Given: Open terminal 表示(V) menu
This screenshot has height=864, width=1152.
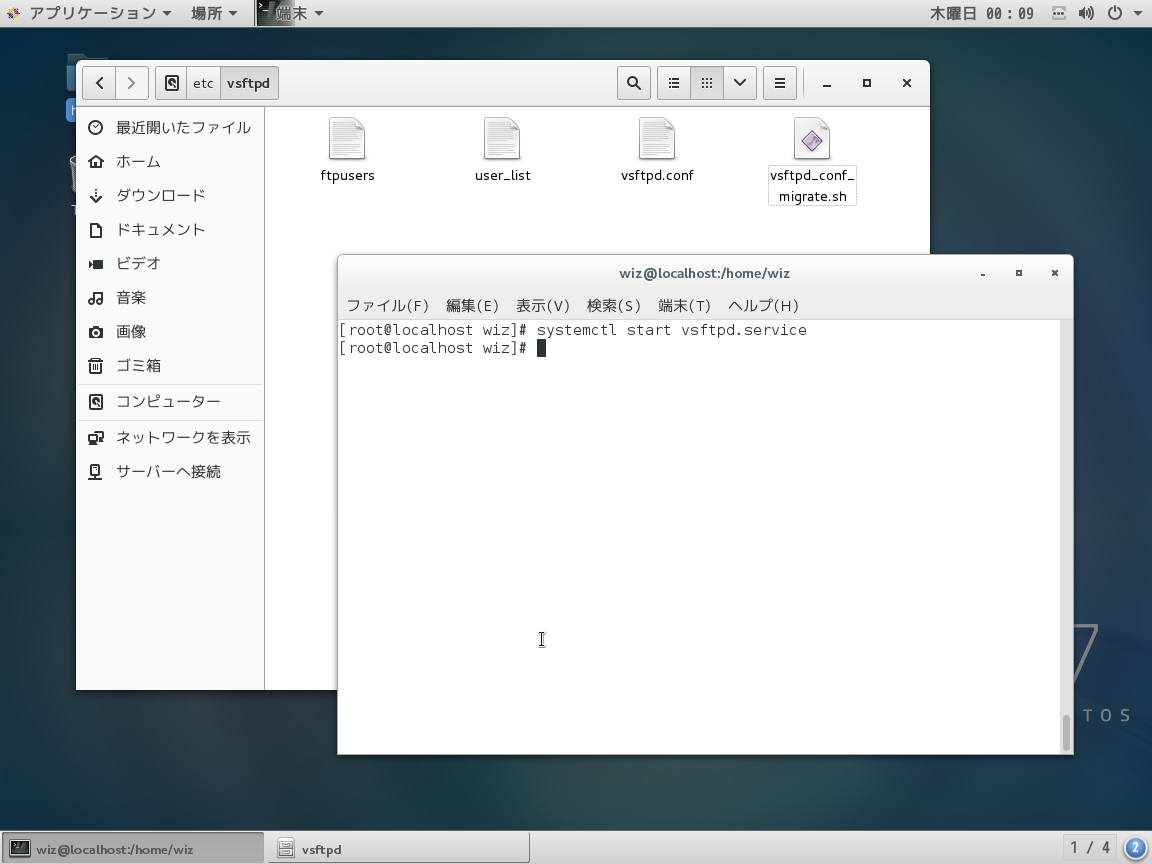Looking at the screenshot, I should tap(542, 306).
